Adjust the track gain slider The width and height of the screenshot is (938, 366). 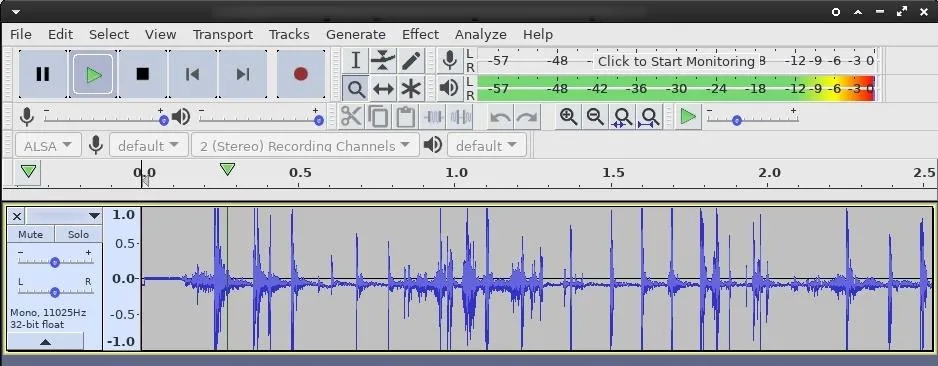click(55, 262)
